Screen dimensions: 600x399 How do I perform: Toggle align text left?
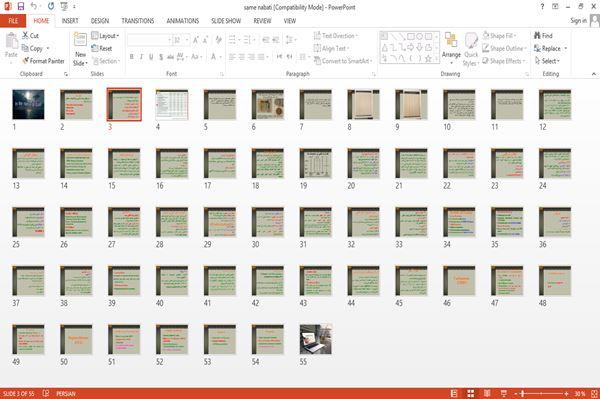(232, 57)
